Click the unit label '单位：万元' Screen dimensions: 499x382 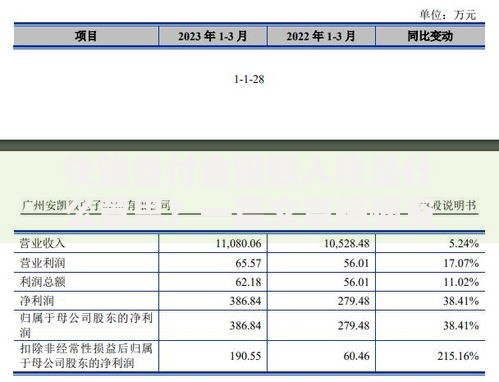point(448,15)
